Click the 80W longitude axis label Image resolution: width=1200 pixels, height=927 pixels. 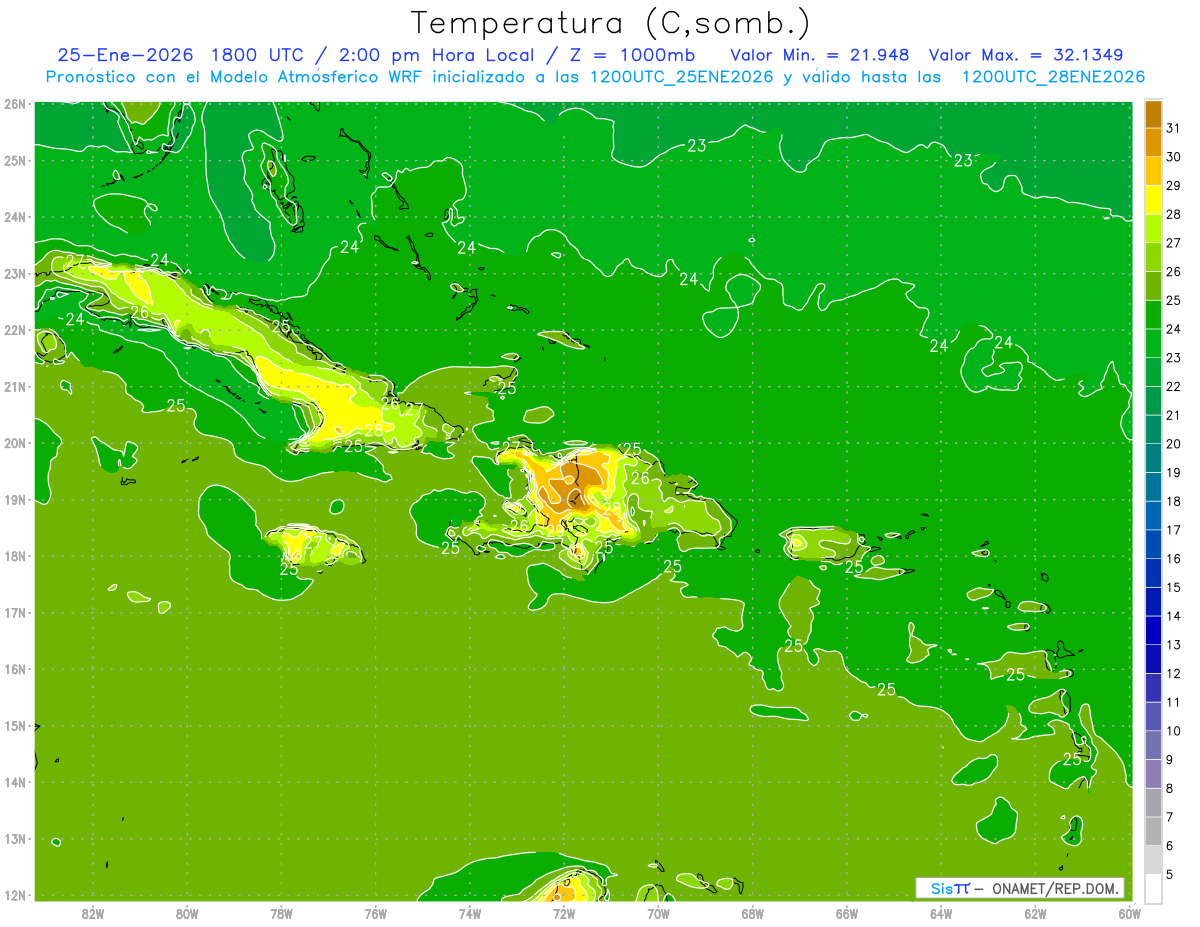tap(187, 913)
